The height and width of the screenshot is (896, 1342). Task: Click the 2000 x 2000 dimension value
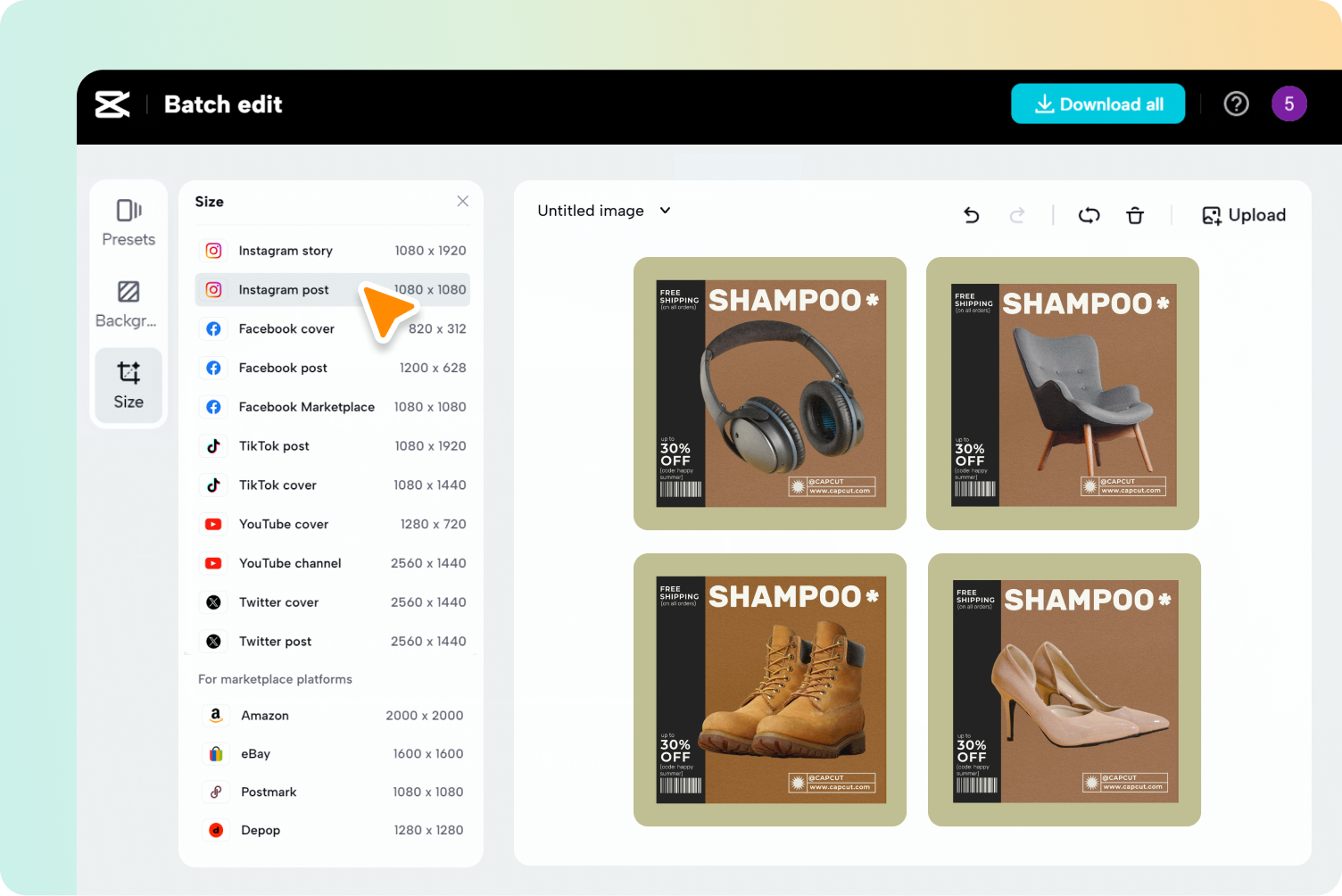click(x=425, y=716)
